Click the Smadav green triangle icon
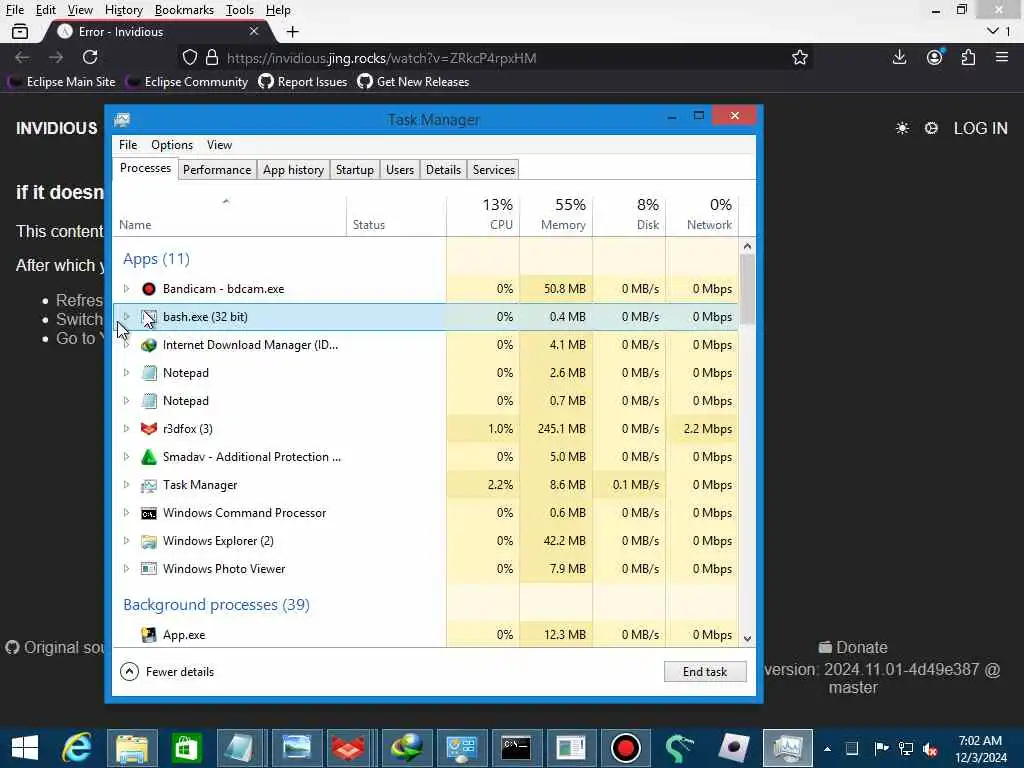 (x=149, y=457)
